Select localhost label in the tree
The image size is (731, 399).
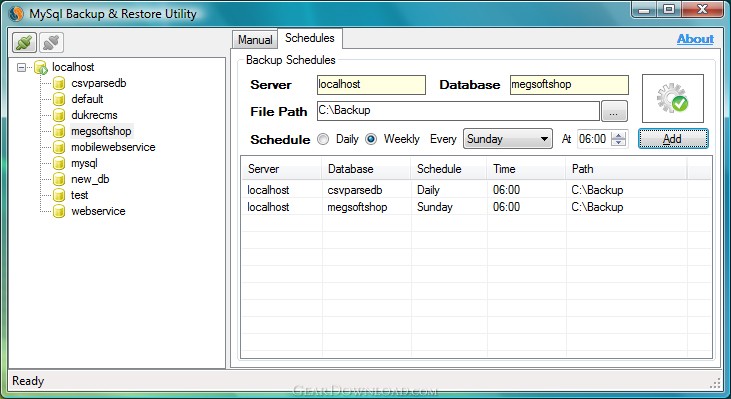click(x=73, y=68)
